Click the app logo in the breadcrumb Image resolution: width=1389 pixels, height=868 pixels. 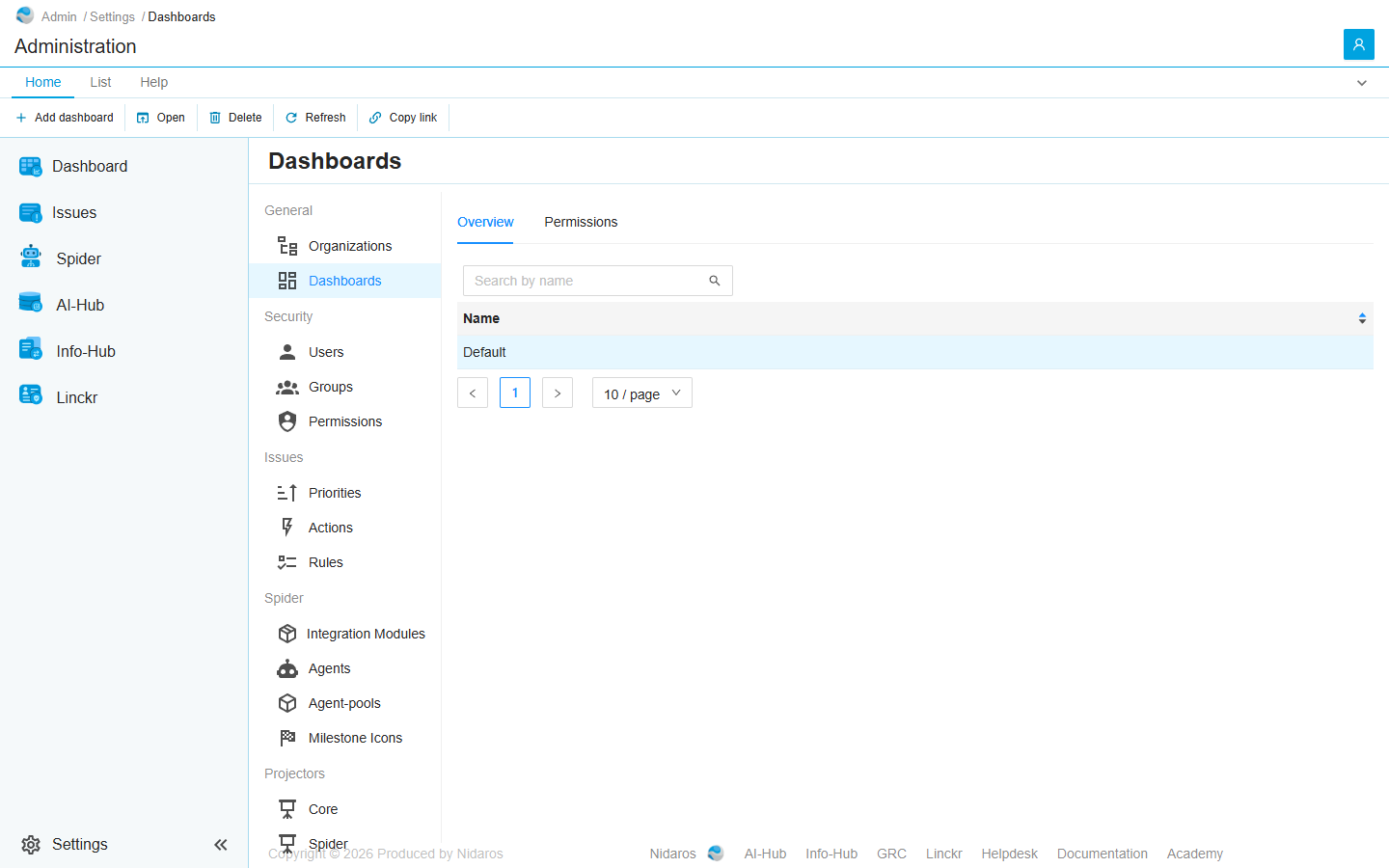pos(25,15)
